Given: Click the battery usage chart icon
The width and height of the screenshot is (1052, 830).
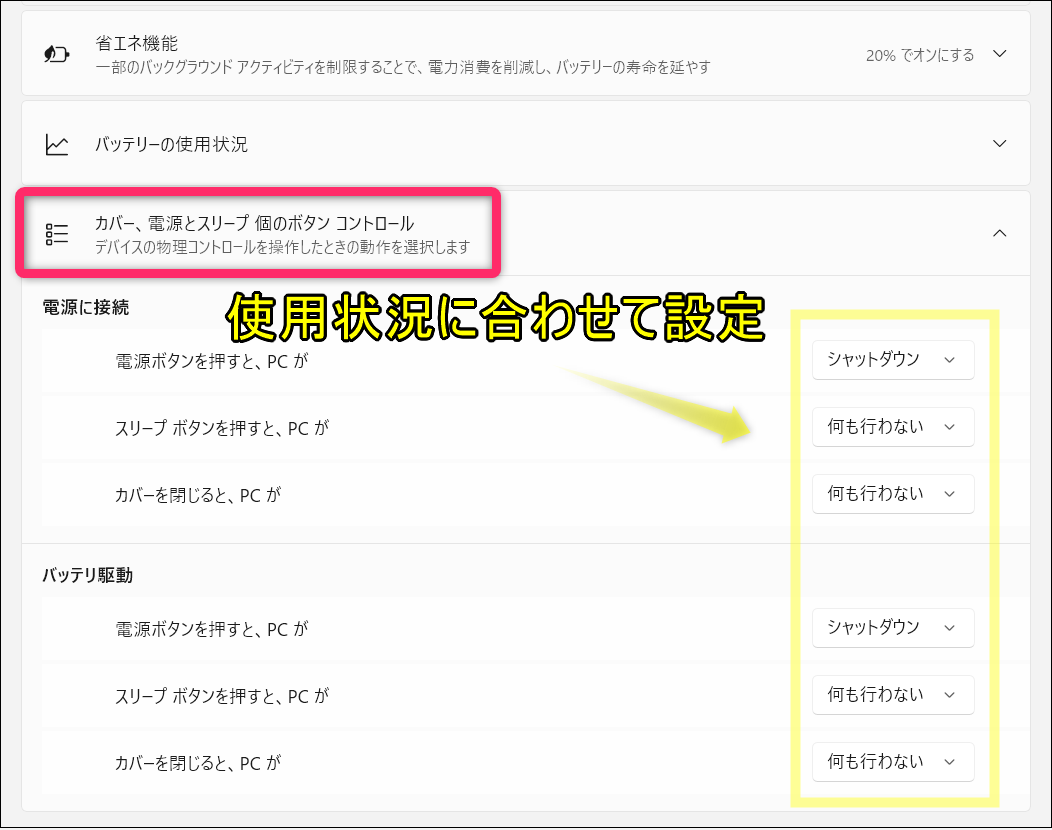Looking at the screenshot, I should (57, 144).
